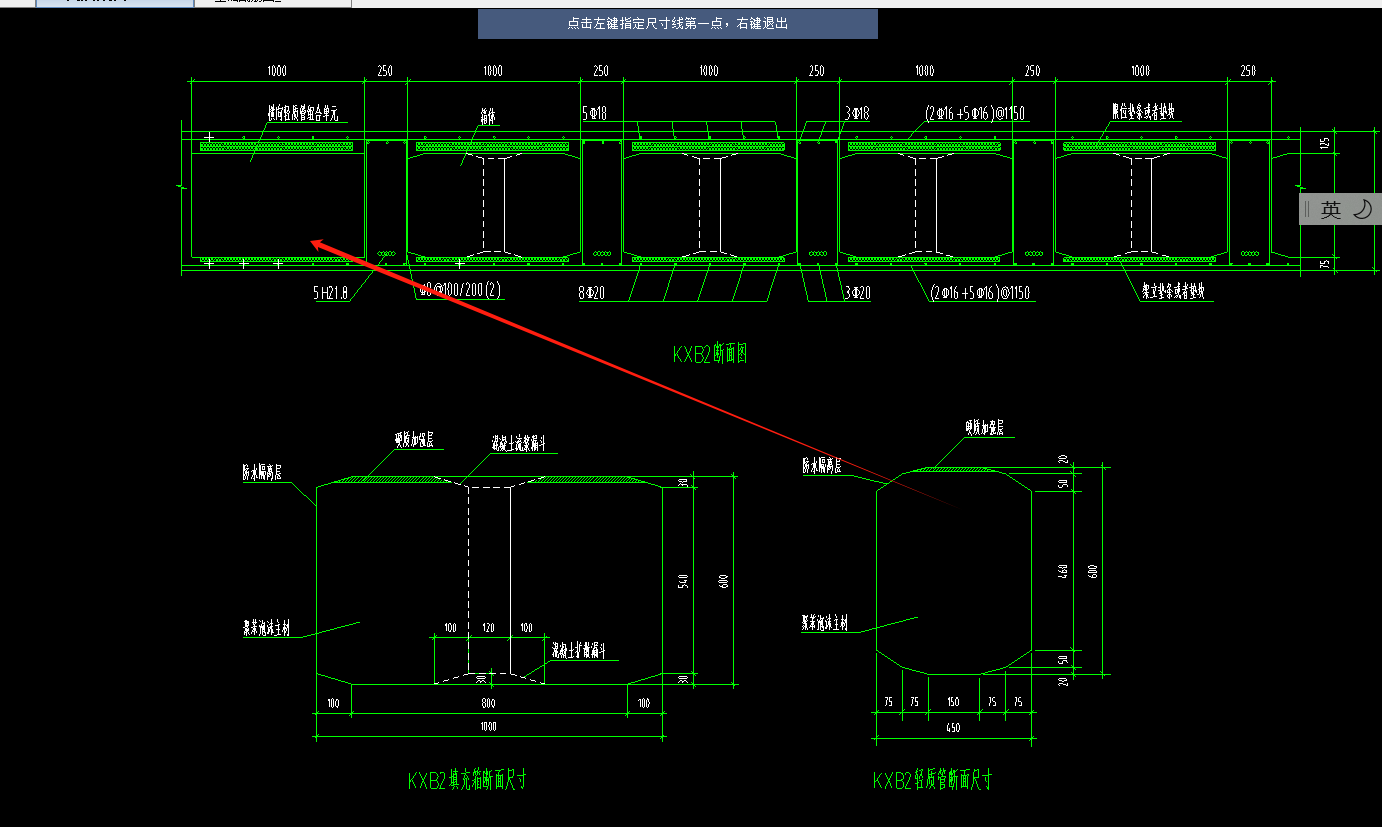This screenshot has height=827, width=1382.
Task: Select the KXB2断面图 title text
Action: pos(710,354)
